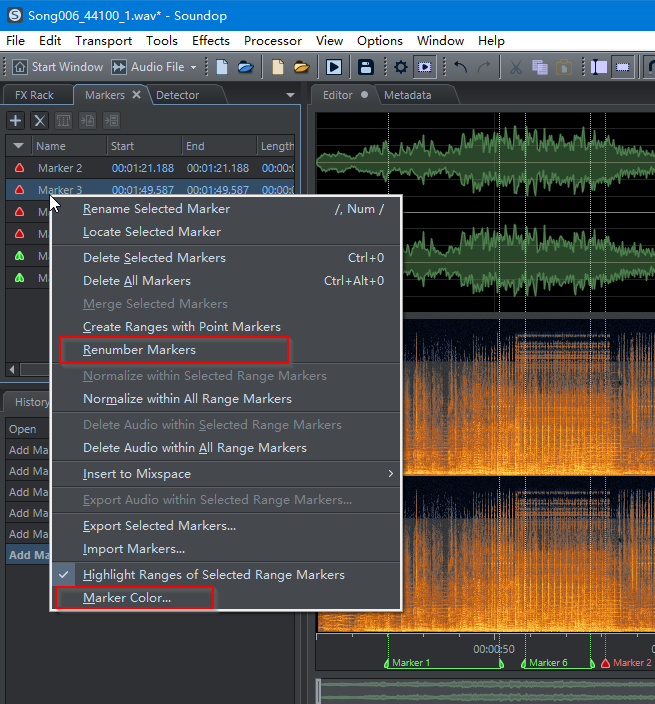Select the marquee selection tool icon

pos(623,67)
